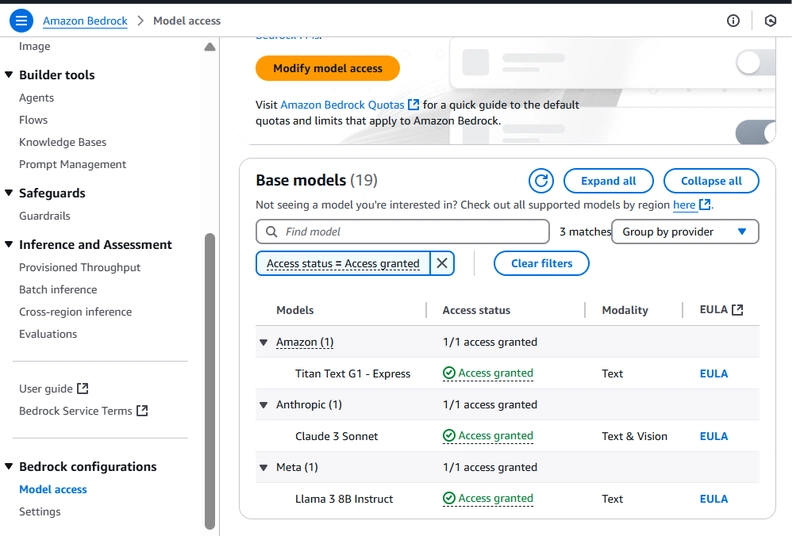800x536 pixels.
Task: Refresh the base models list
Action: pos(541,181)
